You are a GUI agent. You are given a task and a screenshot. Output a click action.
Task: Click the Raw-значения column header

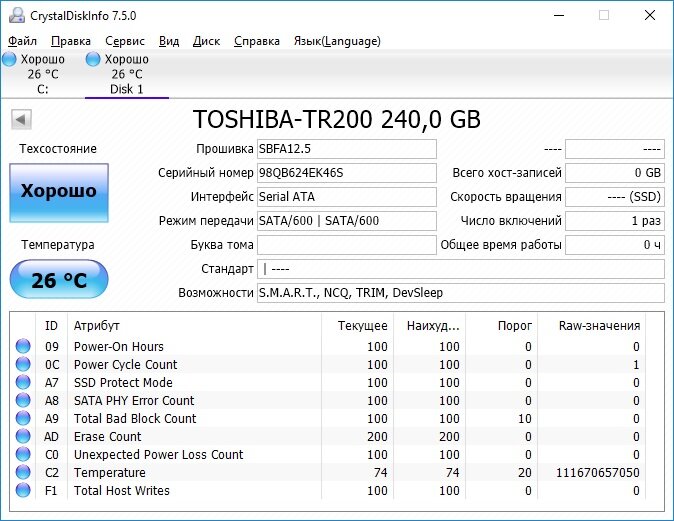click(591, 326)
